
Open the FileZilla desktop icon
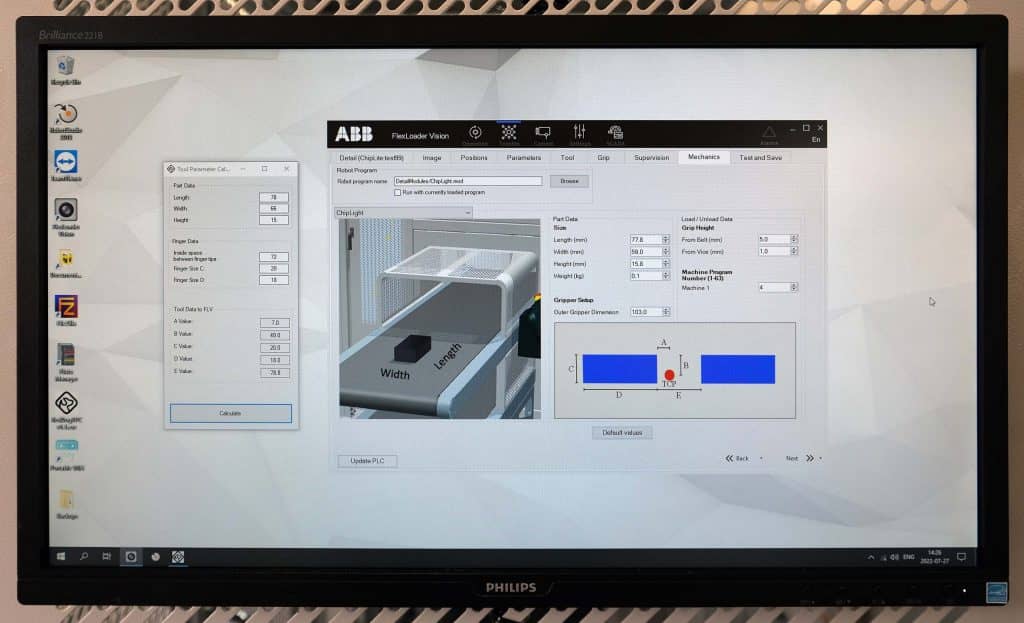[66, 308]
